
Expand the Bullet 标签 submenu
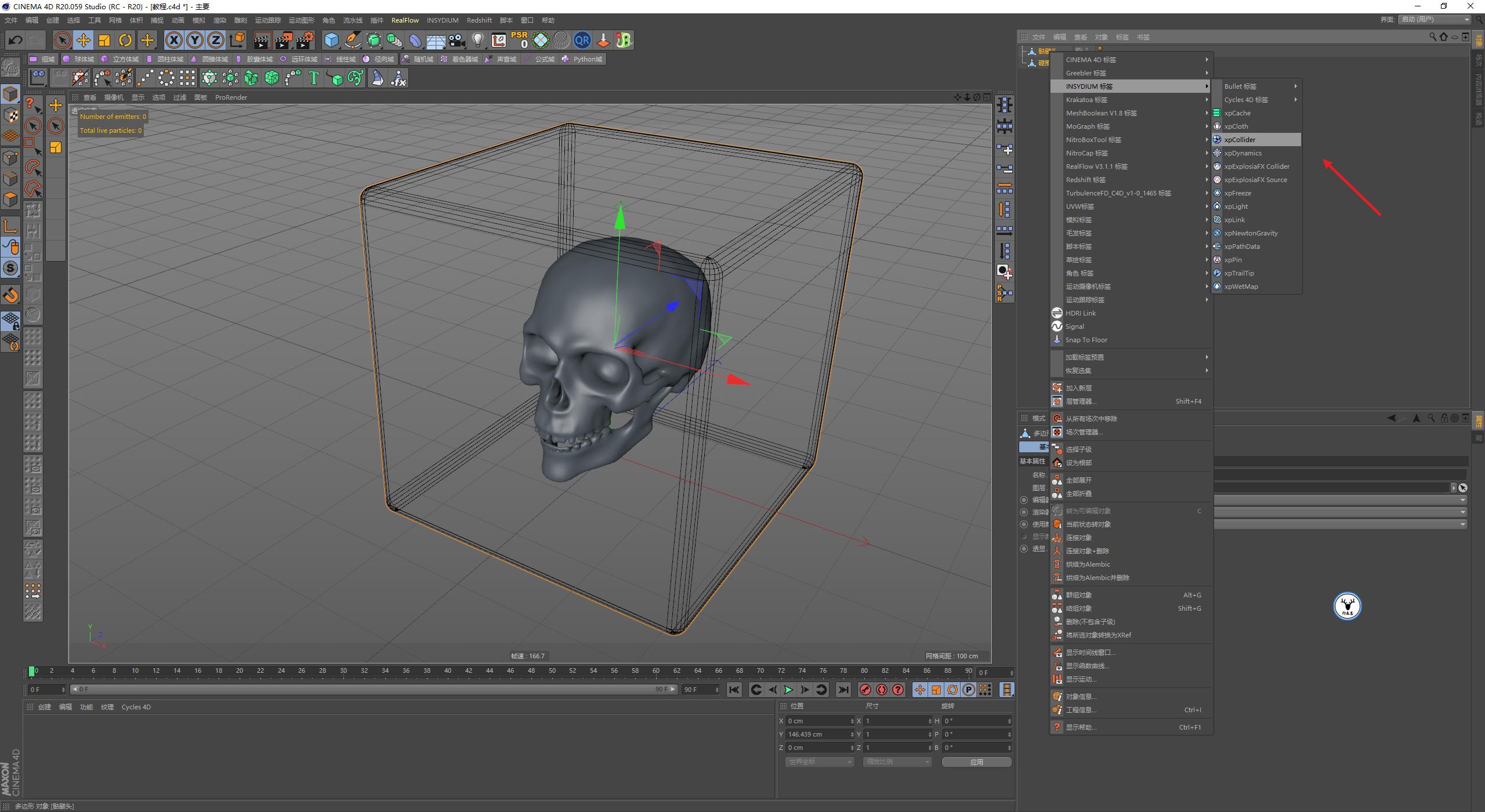(x=1241, y=86)
